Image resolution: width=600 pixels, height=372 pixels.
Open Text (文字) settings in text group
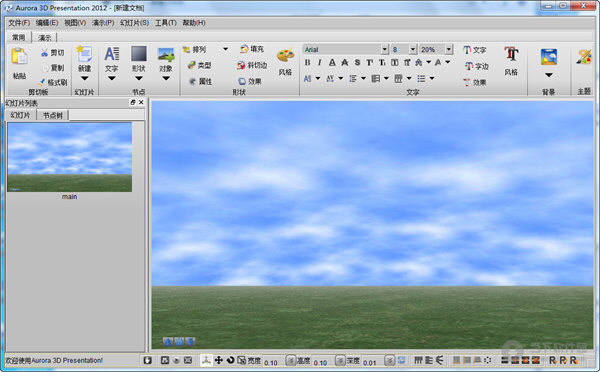pos(474,50)
